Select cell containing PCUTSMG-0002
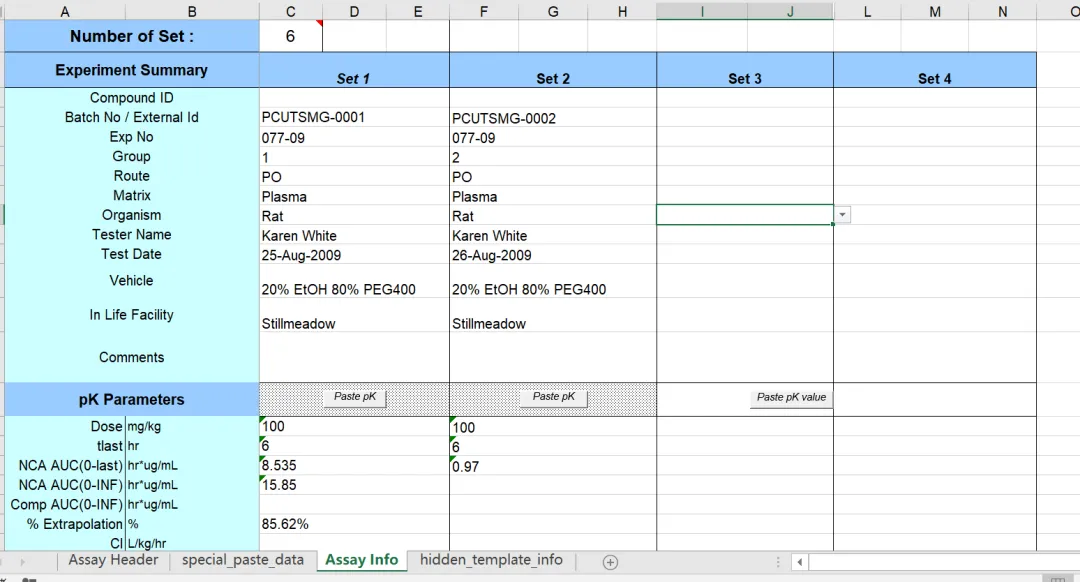Viewport: 1080px width, 582px height. [553, 118]
